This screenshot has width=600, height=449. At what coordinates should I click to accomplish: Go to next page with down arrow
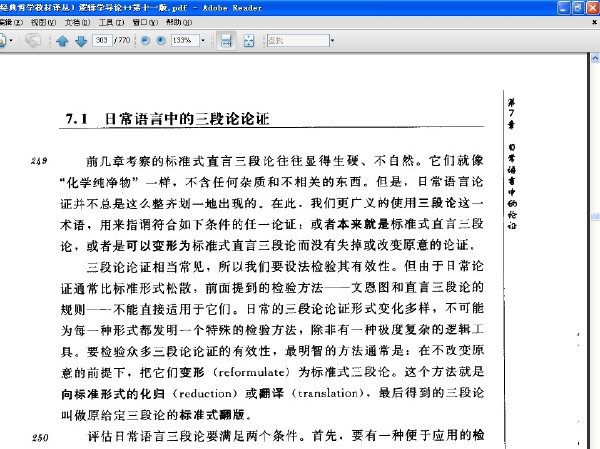(x=81, y=41)
